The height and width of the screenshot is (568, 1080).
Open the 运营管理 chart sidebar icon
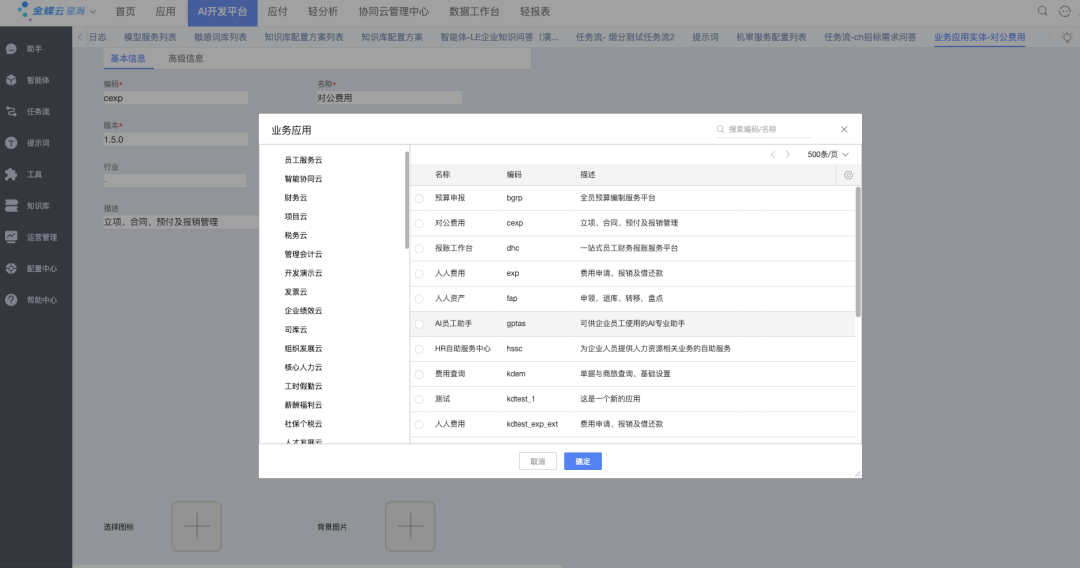(x=11, y=237)
